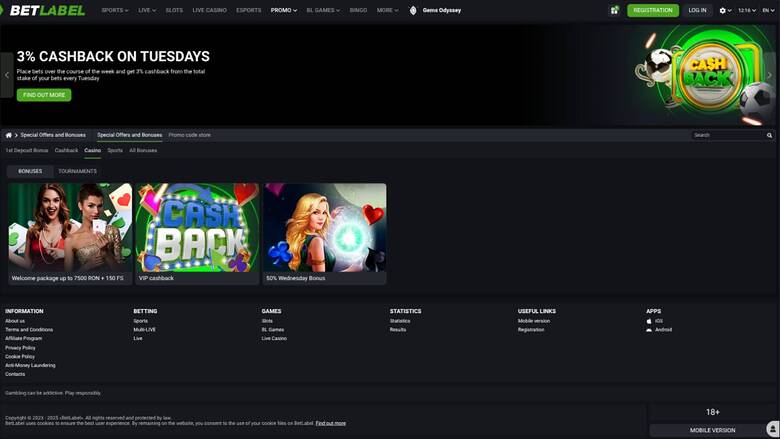Open Privacy Policy footer link
The height and width of the screenshot is (439, 780).
[20, 348]
